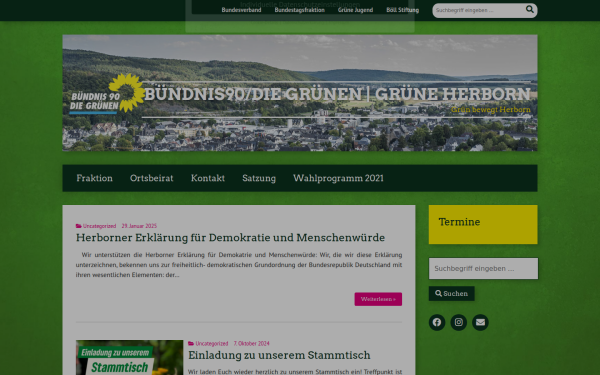
Task: Open Herborner Erklärung für Demokratie und Menschenwürde article
Action: pos(230,238)
